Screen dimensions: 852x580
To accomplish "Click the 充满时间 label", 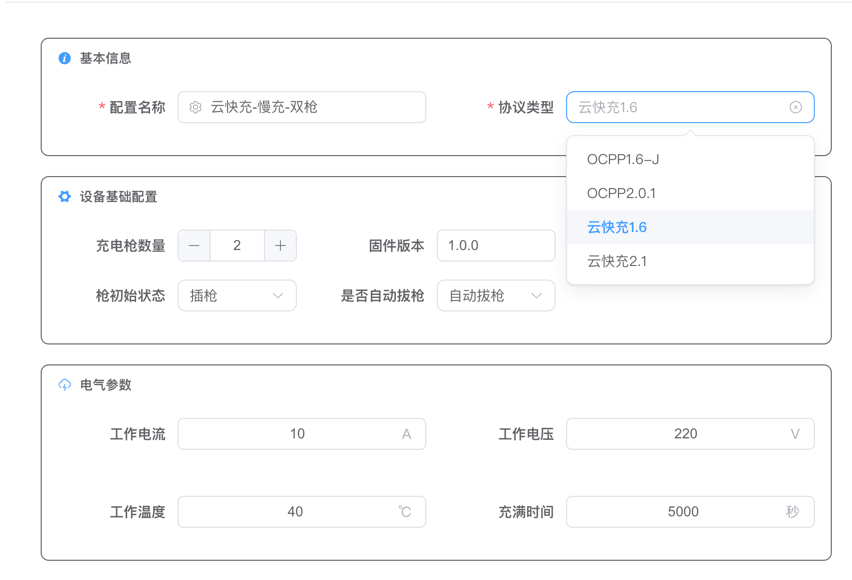I will tap(526, 512).
